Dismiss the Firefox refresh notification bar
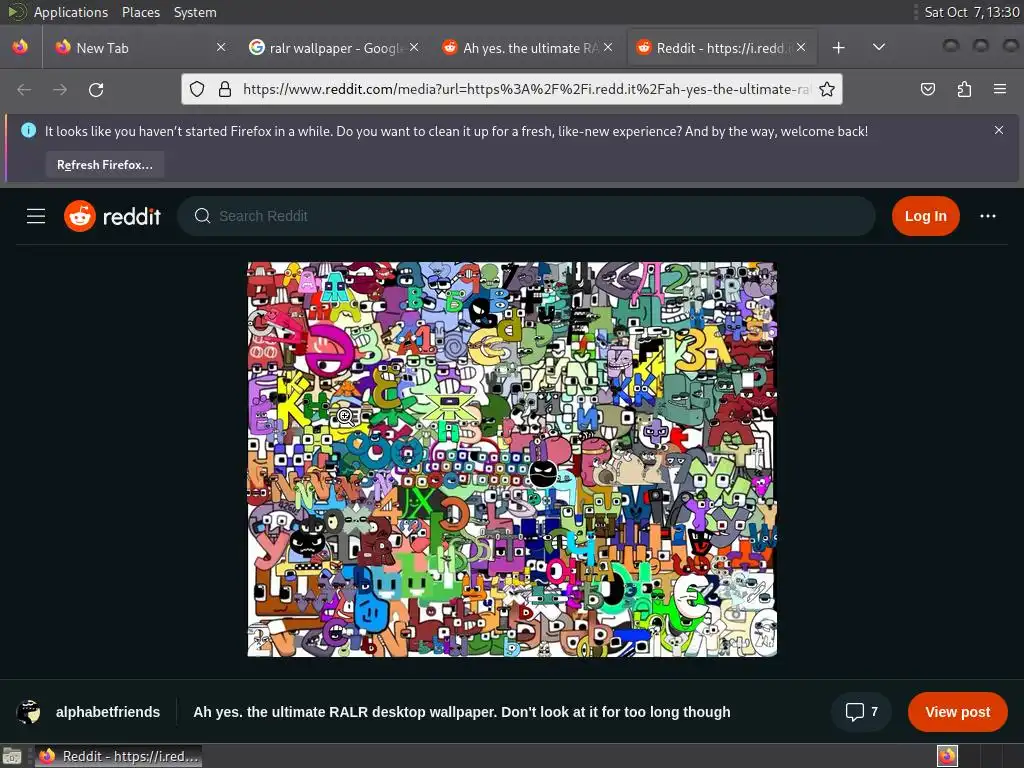Screen dimensions: 1024x768 pyautogui.click(x=999, y=130)
